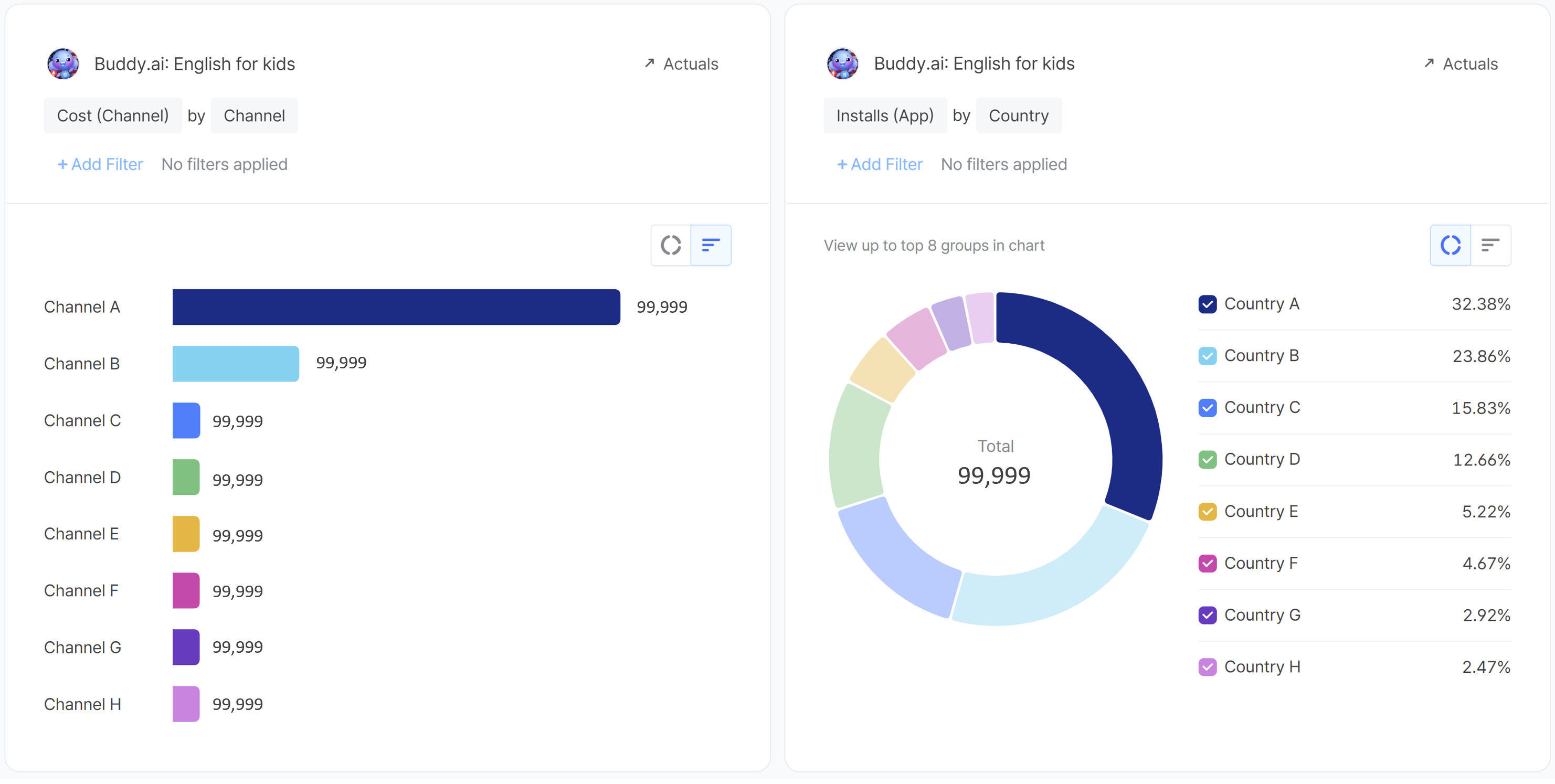This screenshot has height=784, width=1555.
Task: Click the arrow icon beside left Actuals
Action: click(x=649, y=63)
